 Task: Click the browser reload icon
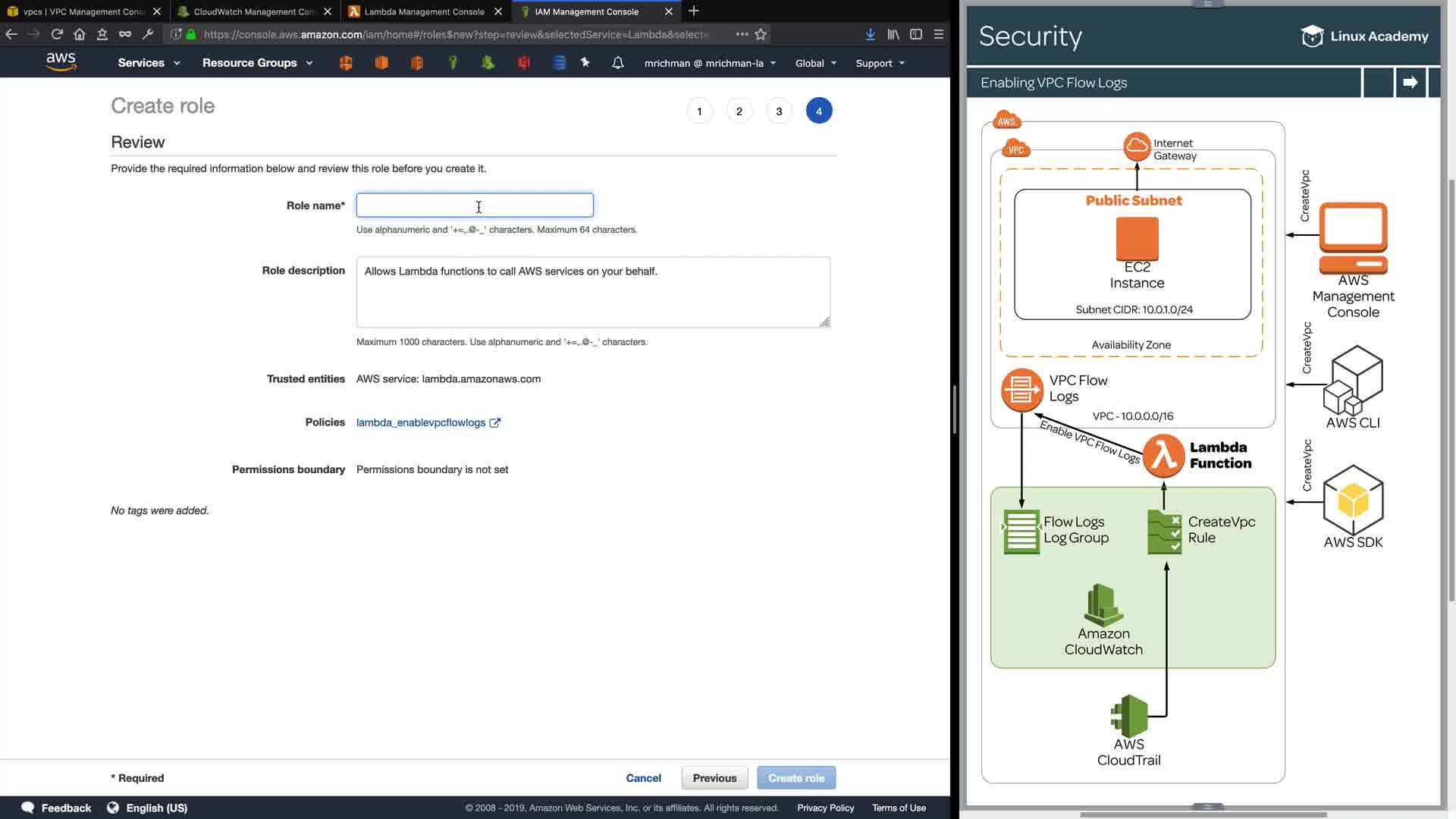[57, 34]
